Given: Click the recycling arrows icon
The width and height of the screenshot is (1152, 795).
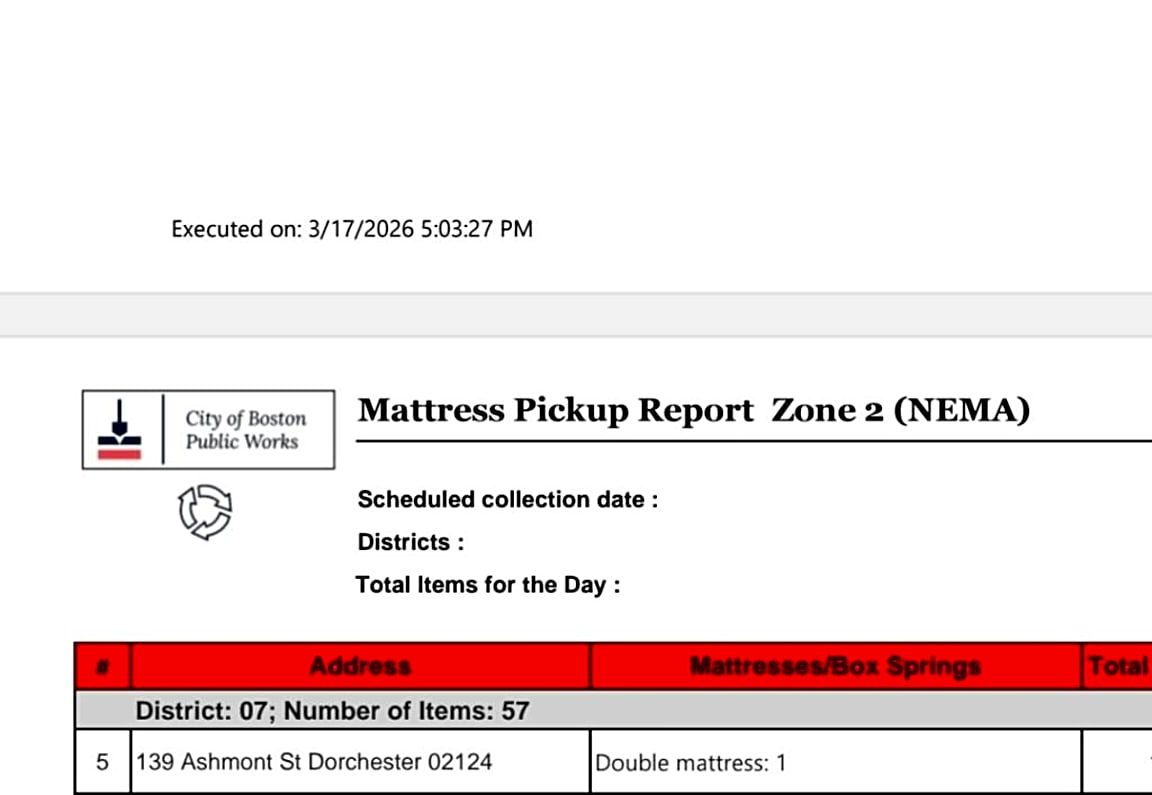Looking at the screenshot, I should click(x=205, y=512).
